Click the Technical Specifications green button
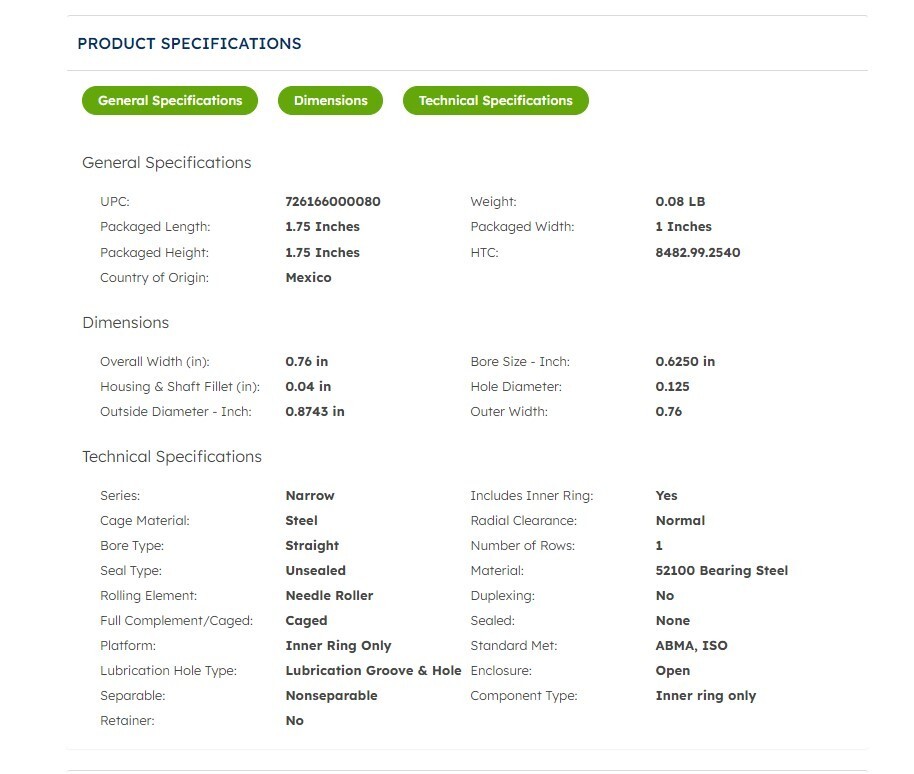This screenshot has height=774, width=914. click(495, 100)
